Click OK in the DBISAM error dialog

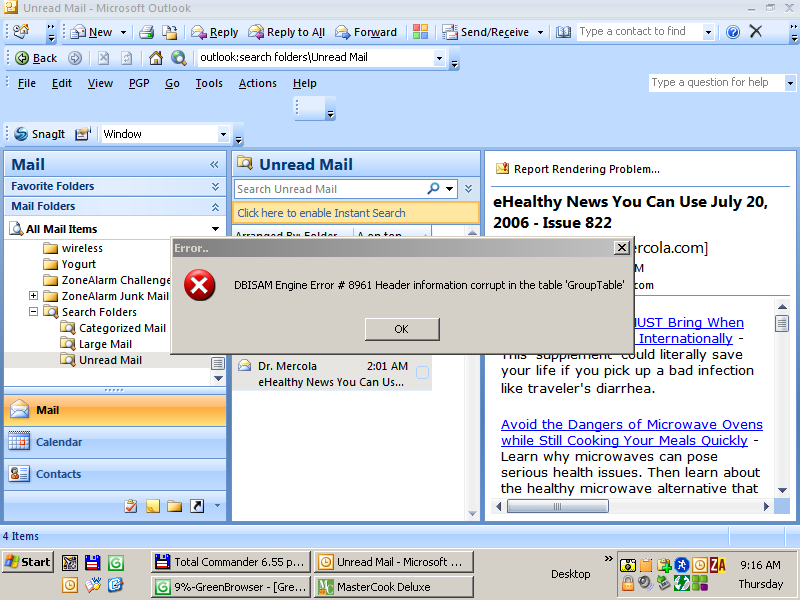(x=401, y=329)
